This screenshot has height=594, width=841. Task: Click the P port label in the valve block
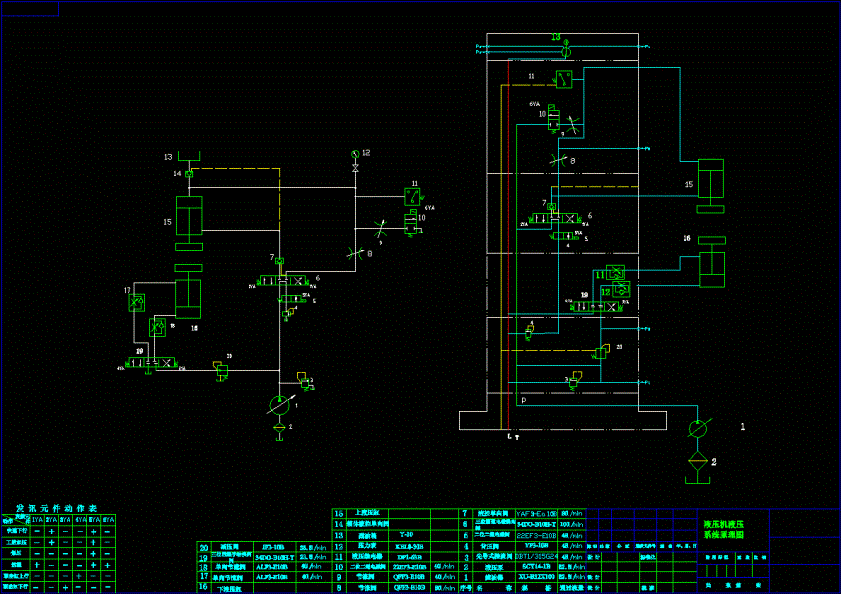point(523,400)
